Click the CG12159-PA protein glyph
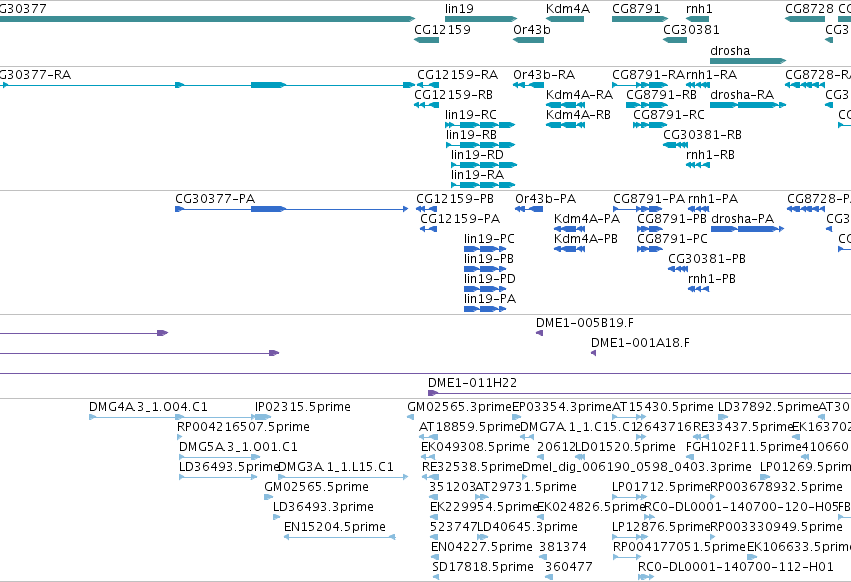 (x=428, y=229)
